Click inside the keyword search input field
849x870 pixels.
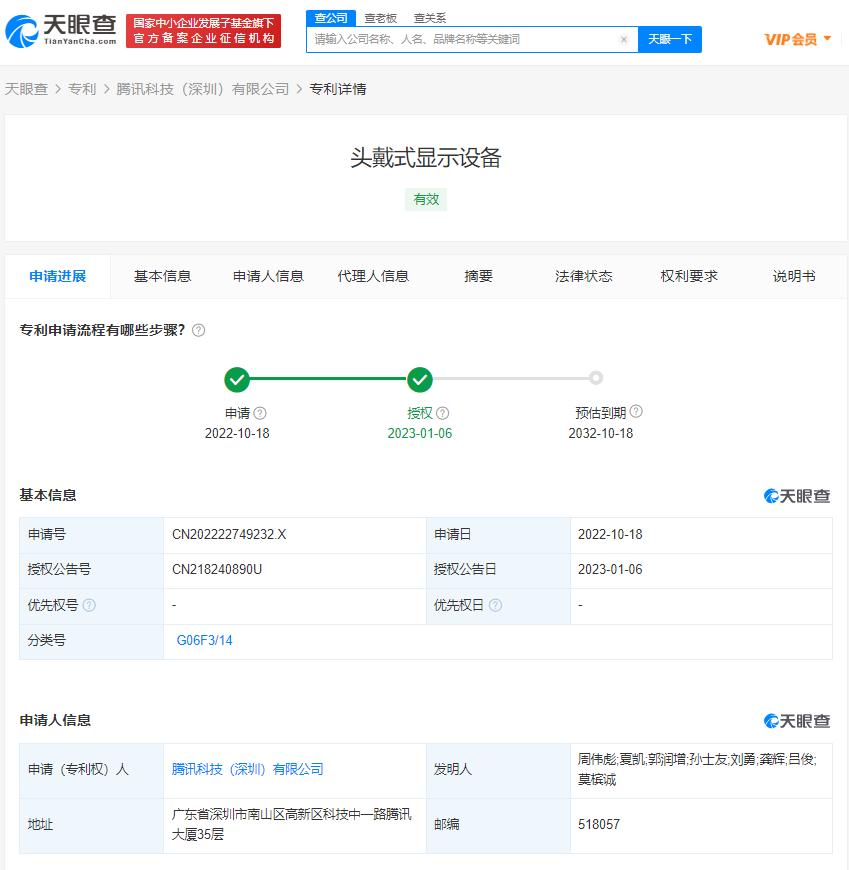[450, 39]
